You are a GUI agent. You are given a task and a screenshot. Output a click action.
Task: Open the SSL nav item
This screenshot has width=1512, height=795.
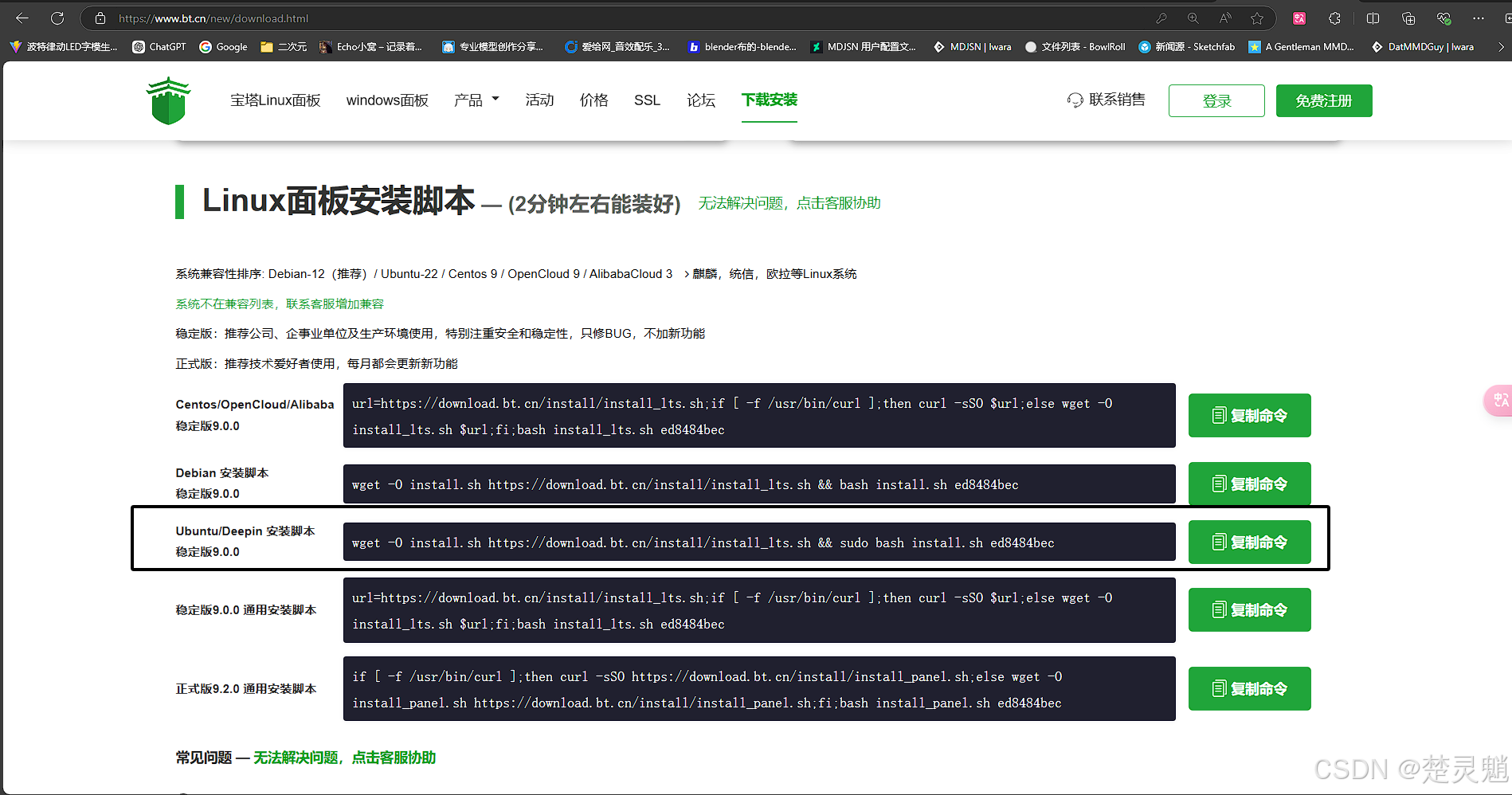647,100
